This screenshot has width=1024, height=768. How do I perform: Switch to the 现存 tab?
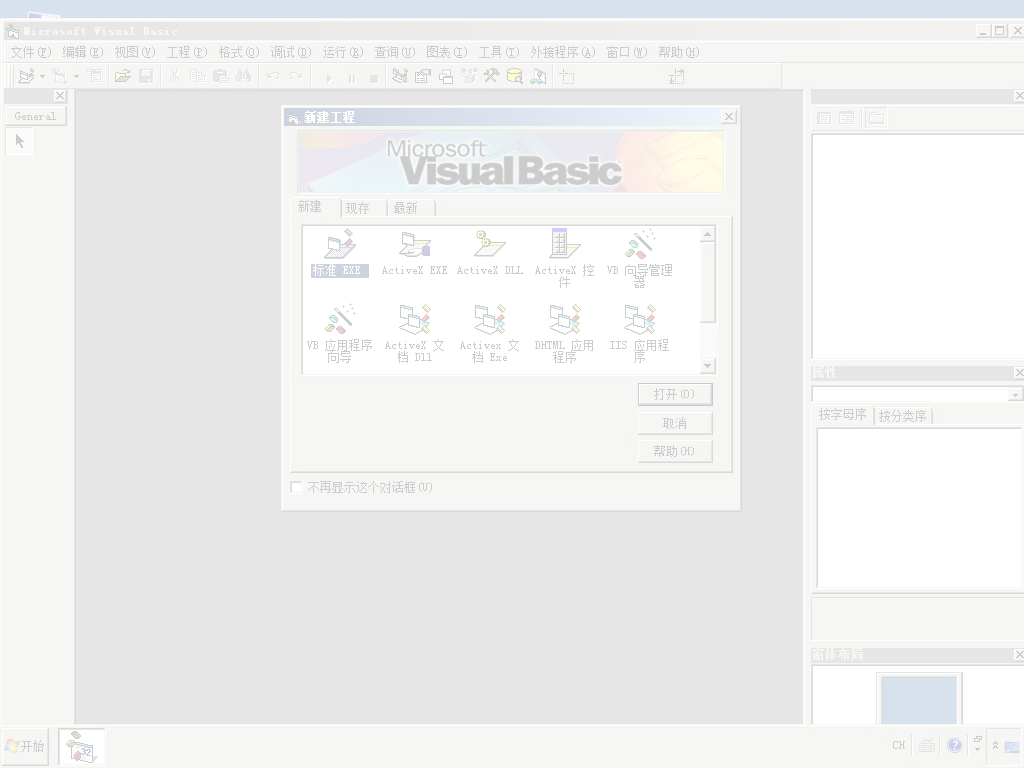(357, 208)
